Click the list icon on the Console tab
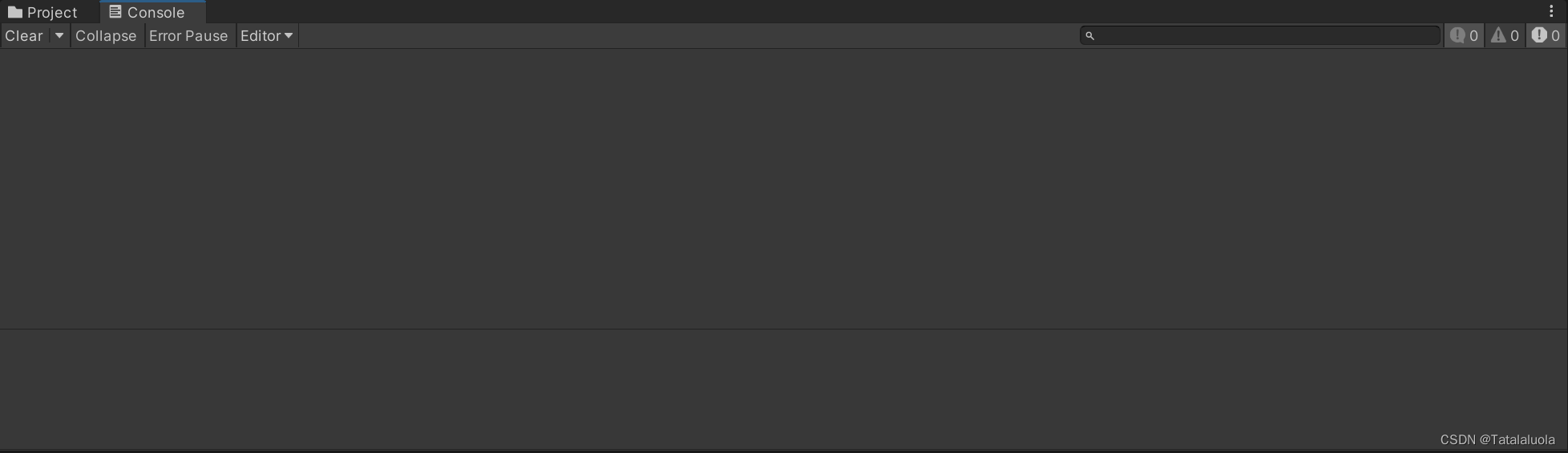The width and height of the screenshot is (1568, 453). click(115, 12)
